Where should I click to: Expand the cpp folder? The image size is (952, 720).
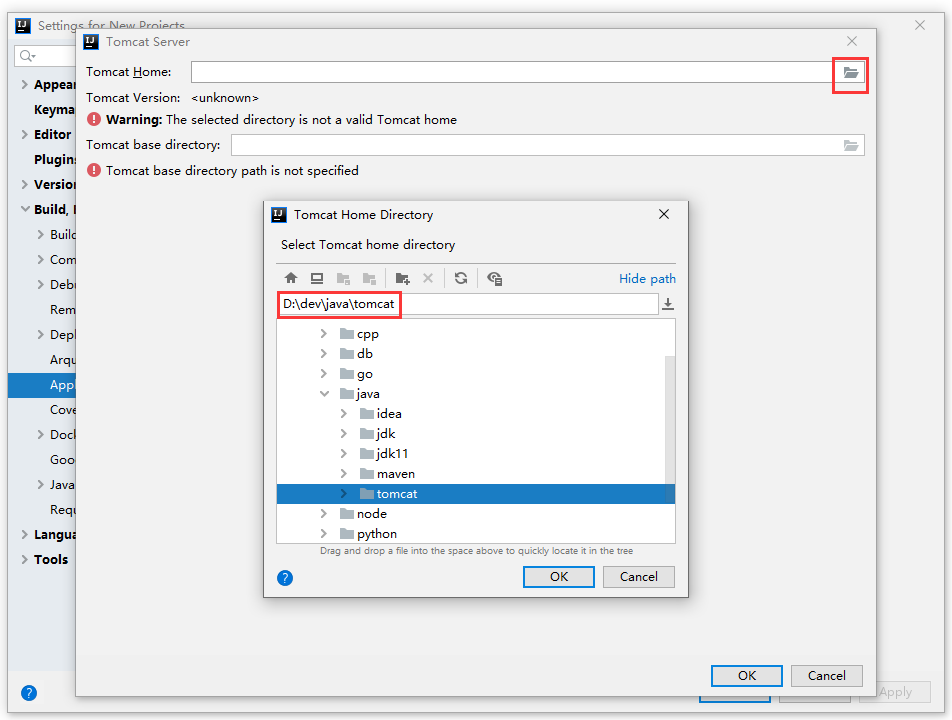(x=324, y=333)
